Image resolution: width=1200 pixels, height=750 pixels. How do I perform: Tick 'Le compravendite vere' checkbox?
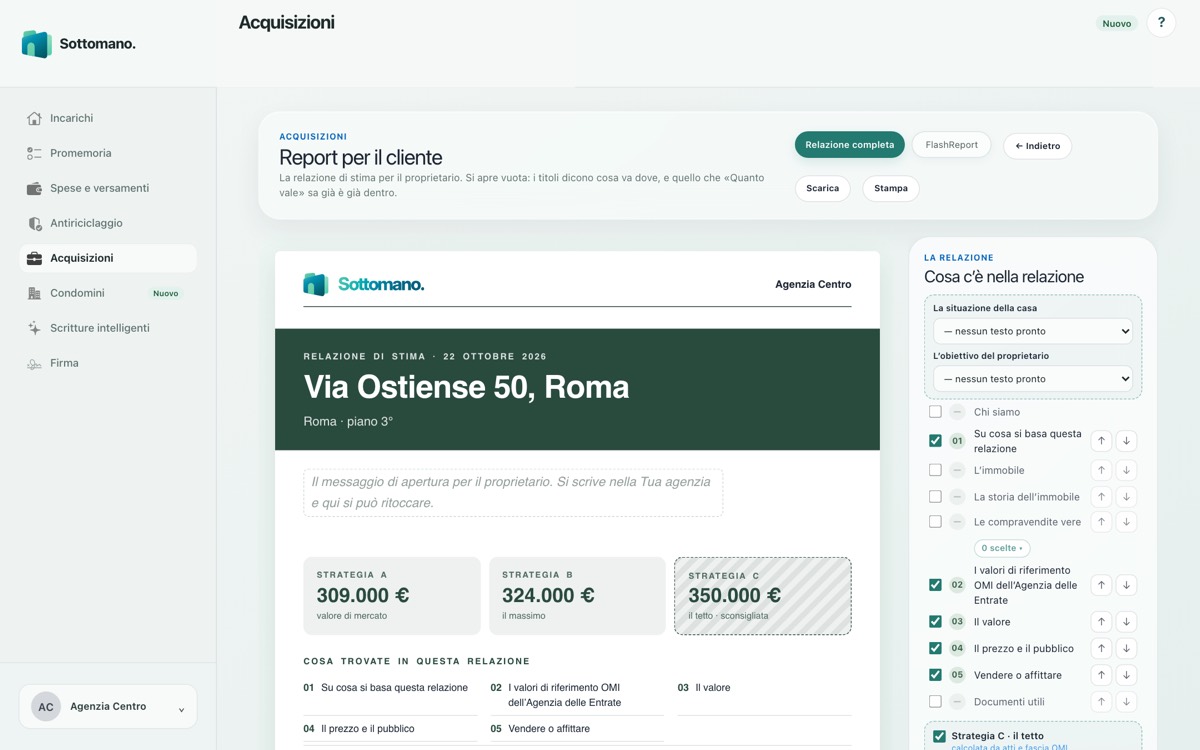coord(935,522)
